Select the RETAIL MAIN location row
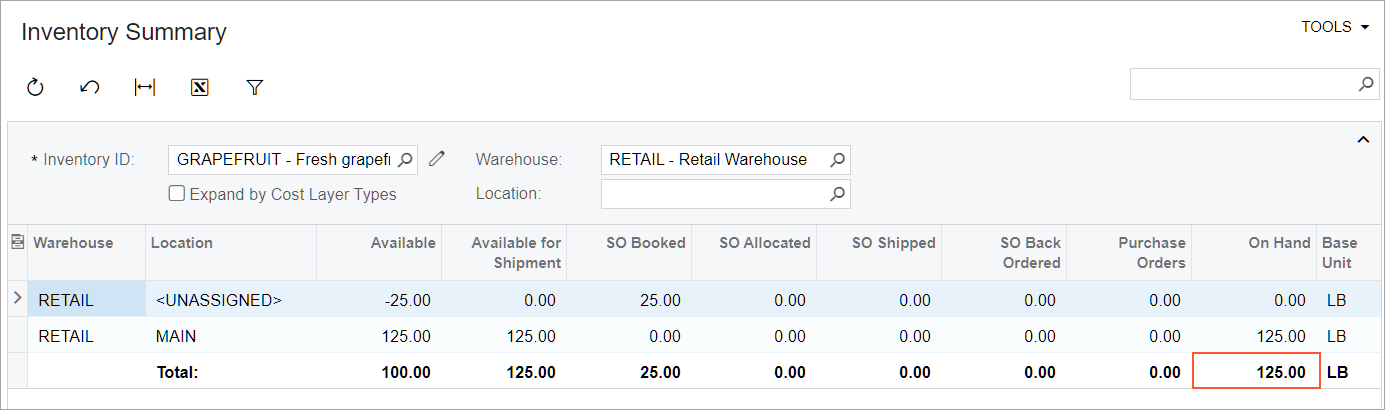The image size is (1385, 410). (x=175, y=337)
